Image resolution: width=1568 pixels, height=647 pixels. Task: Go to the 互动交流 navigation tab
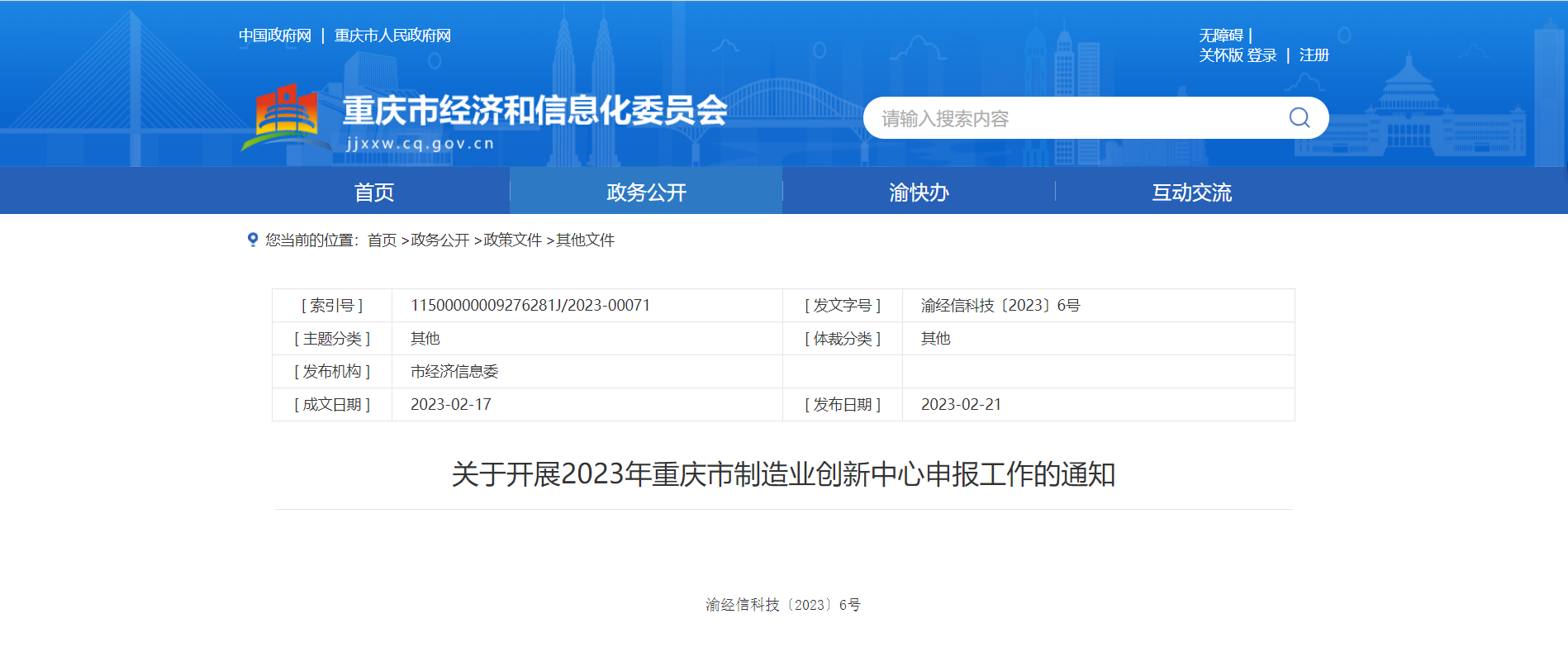[x=1191, y=193]
